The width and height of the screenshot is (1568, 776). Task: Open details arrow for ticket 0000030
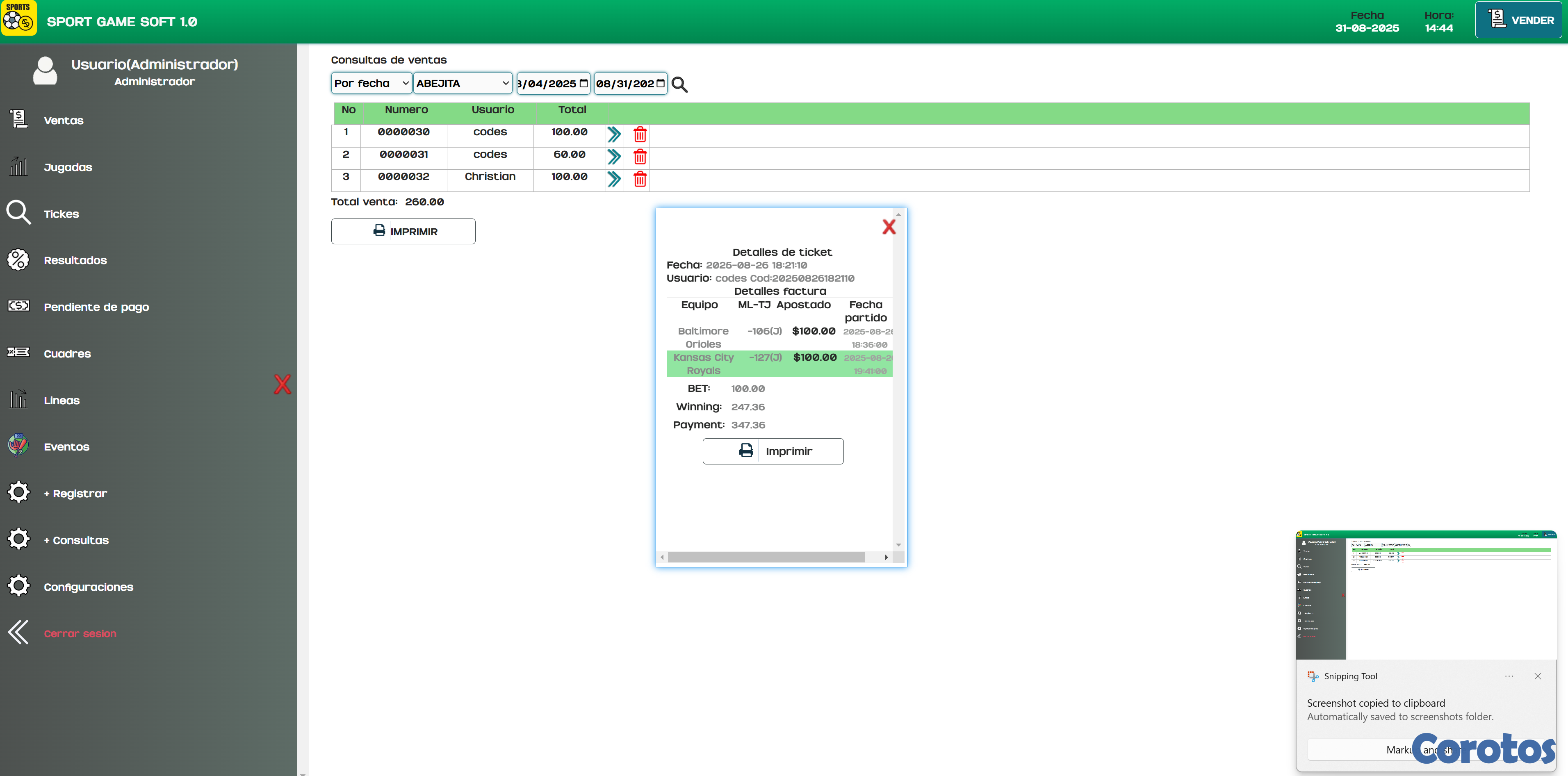pos(613,134)
